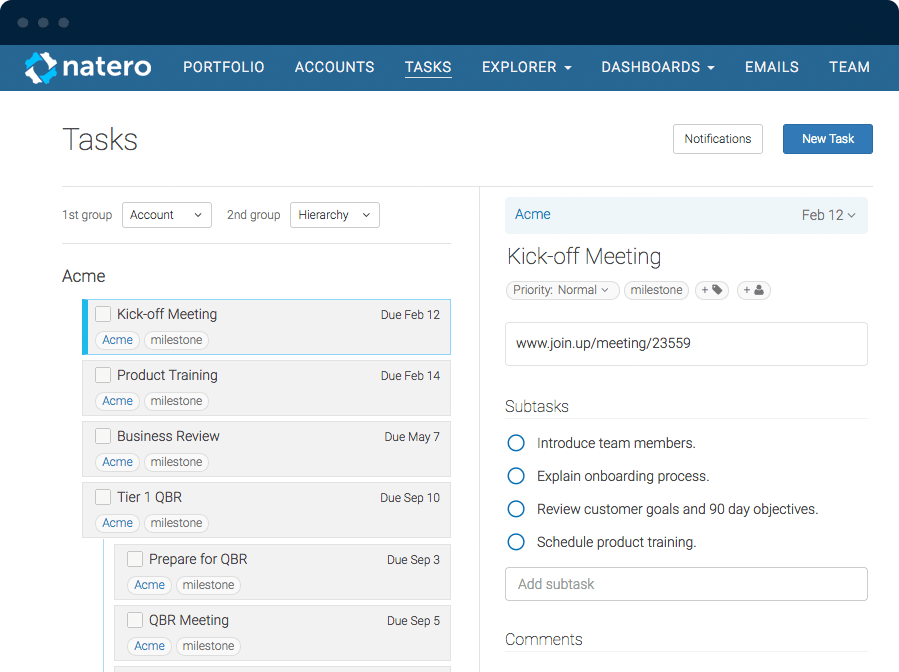The image size is (899, 672).
Task: Go to the Portfolio tab
Action: 224,67
